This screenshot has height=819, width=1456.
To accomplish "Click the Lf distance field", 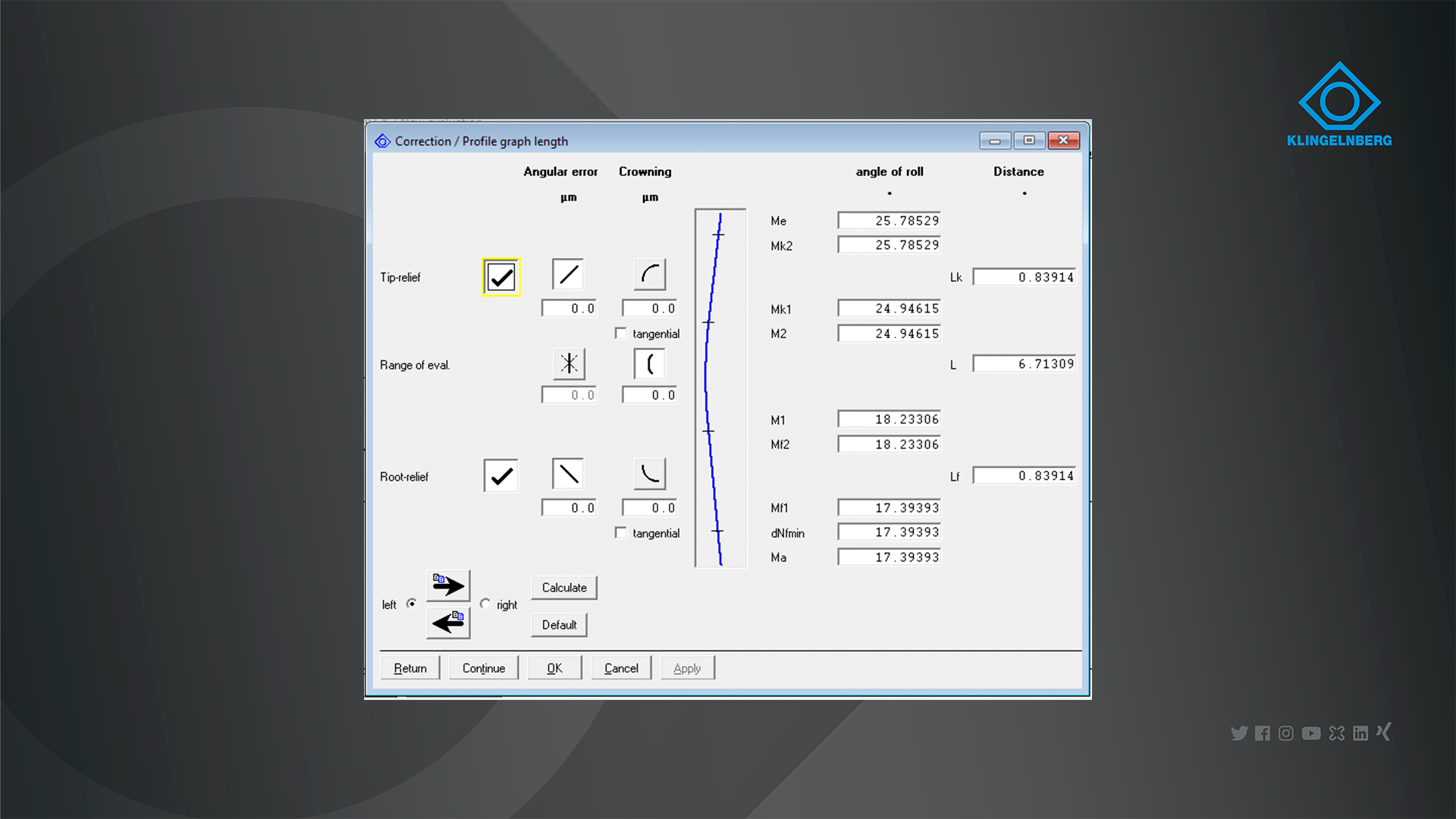I will pyautogui.click(x=1025, y=476).
